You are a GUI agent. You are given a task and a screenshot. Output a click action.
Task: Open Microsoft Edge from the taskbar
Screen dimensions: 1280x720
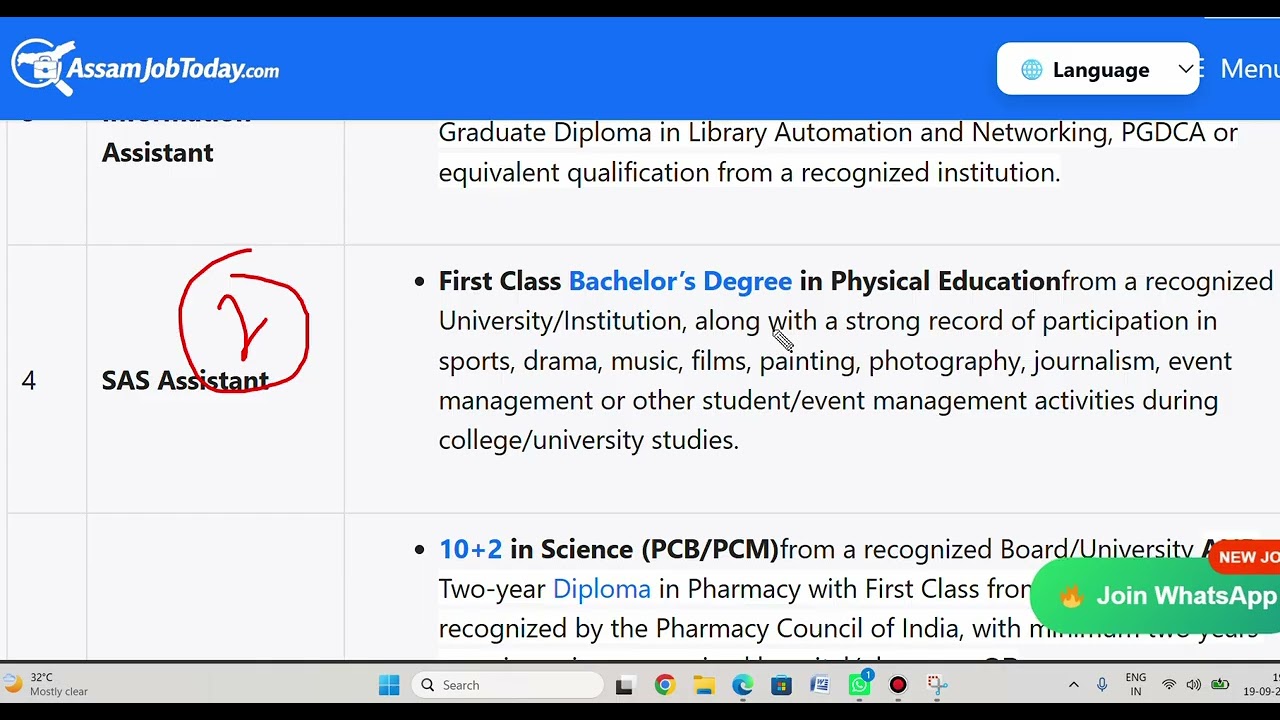pos(742,685)
